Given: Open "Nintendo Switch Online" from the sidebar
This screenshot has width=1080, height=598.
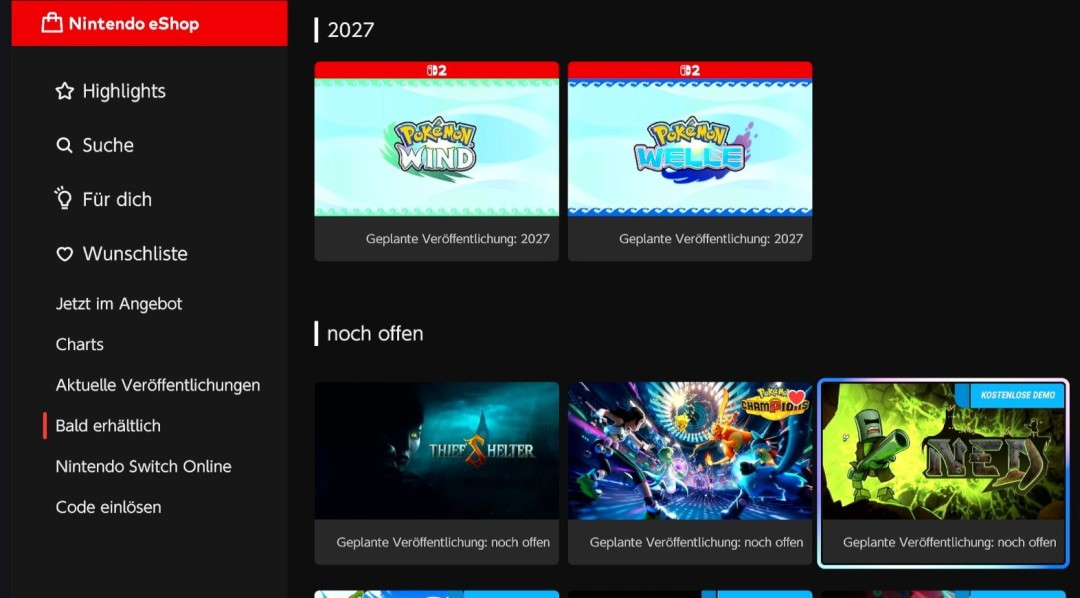Looking at the screenshot, I should tap(143, 466).
